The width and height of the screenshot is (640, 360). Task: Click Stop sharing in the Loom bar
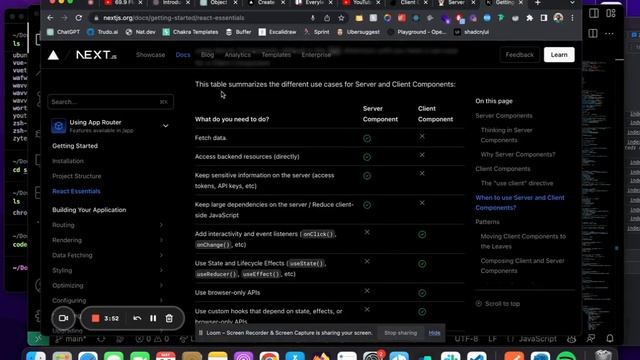pos(400,333)
